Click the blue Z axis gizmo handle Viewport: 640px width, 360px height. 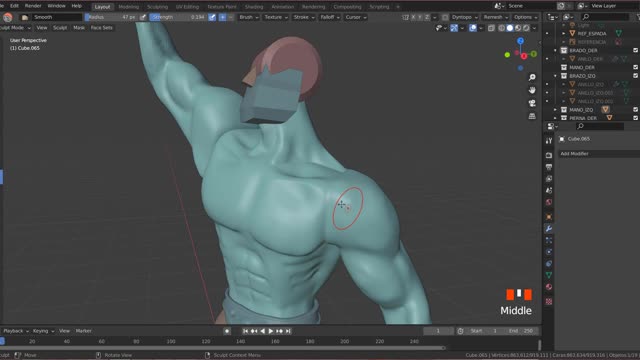pos(520,41)
